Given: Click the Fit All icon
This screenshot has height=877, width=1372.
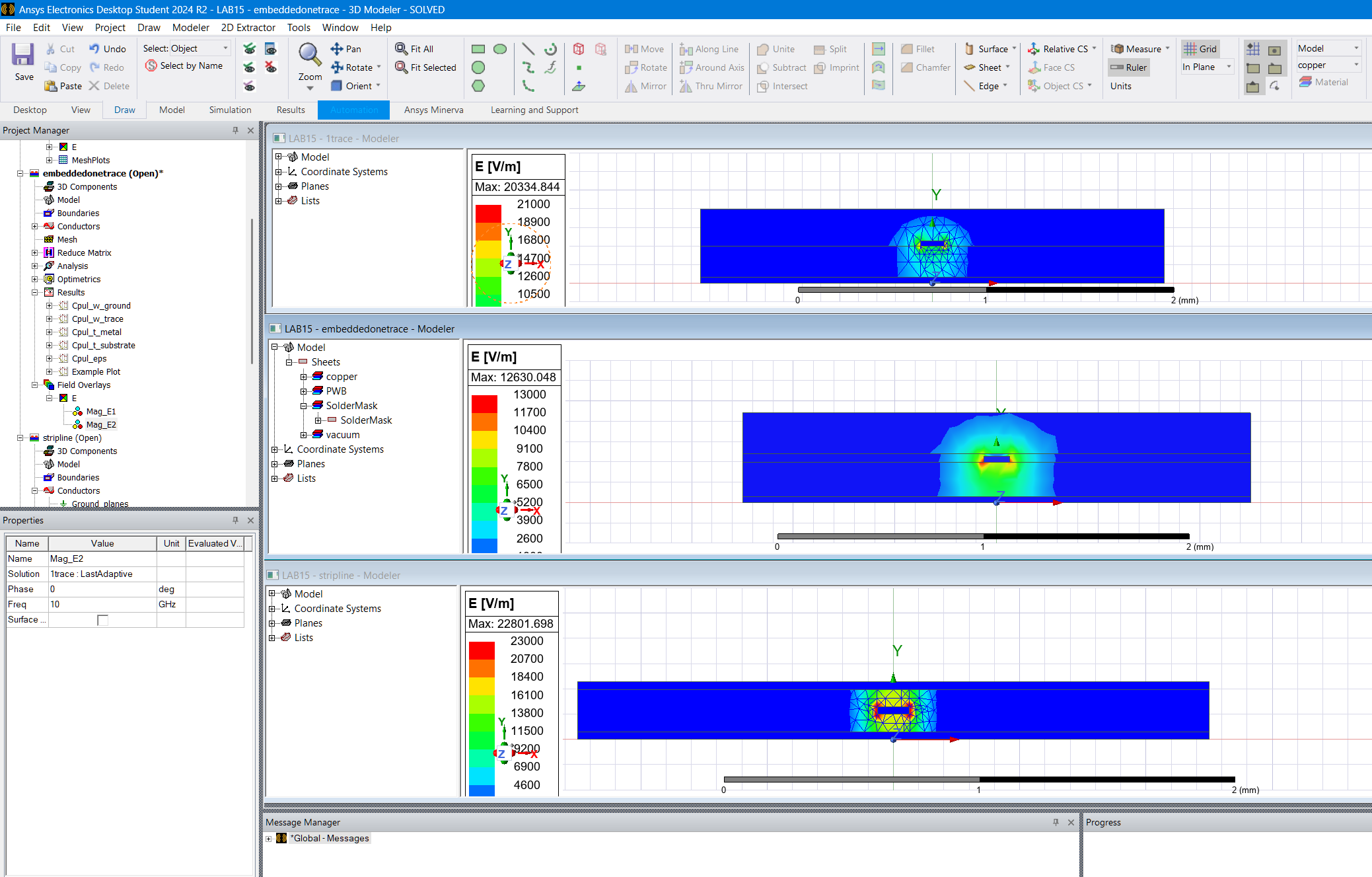Looking at the screenshot, I should pos(401,49).
